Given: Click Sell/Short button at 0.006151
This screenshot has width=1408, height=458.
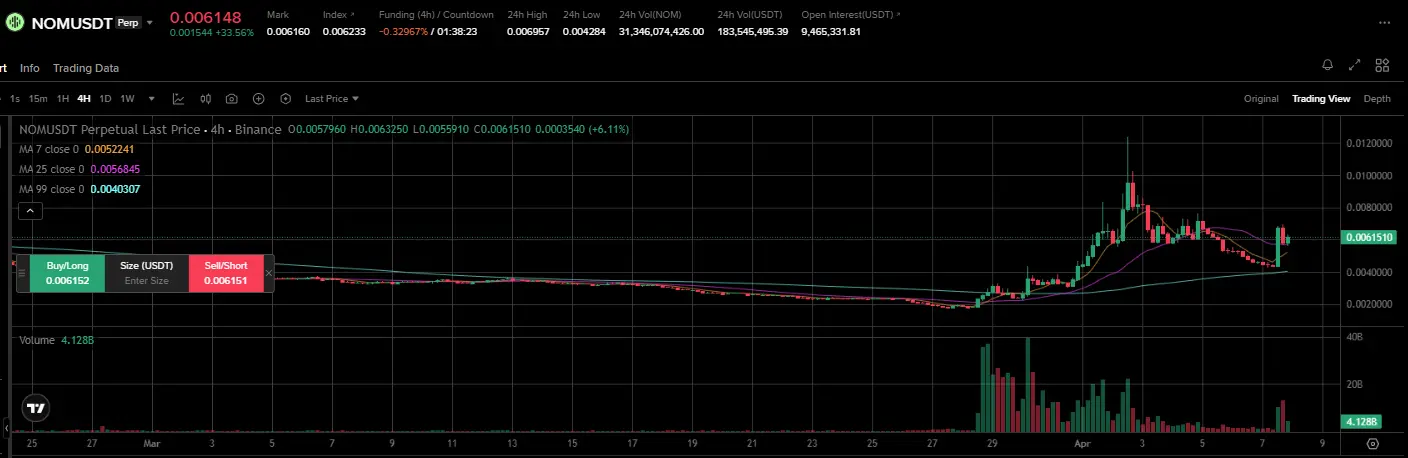Looking at the screenshot, I should pyautogui.click(x=226, y=273).
